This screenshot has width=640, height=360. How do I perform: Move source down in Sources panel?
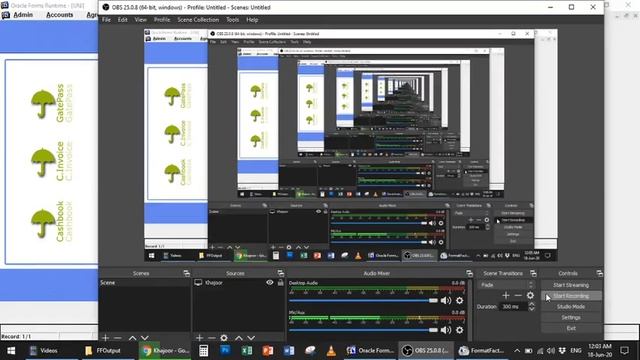click(251, 338)
